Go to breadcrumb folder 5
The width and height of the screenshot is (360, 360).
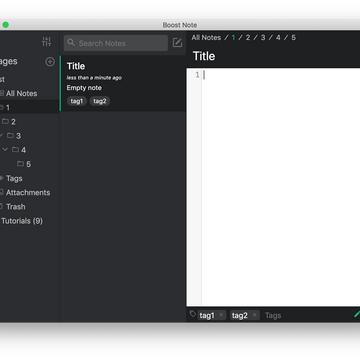click(x=293, y=38)
